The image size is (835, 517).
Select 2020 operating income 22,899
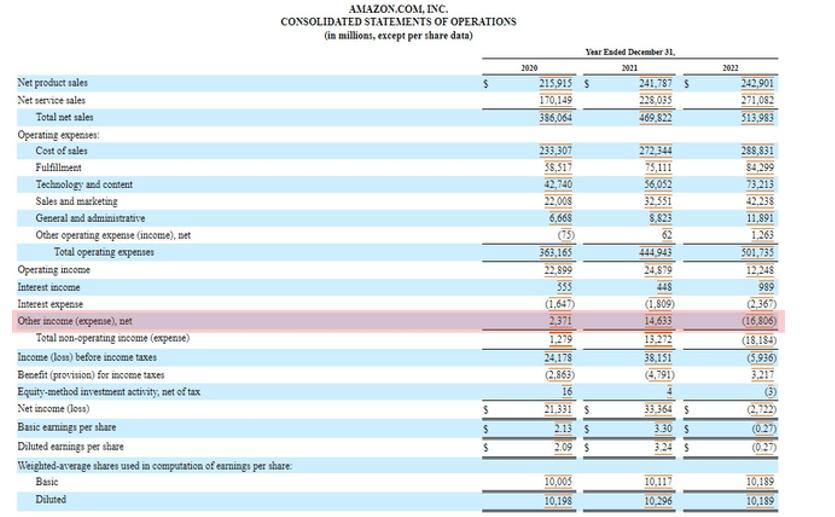coord(558,270)
